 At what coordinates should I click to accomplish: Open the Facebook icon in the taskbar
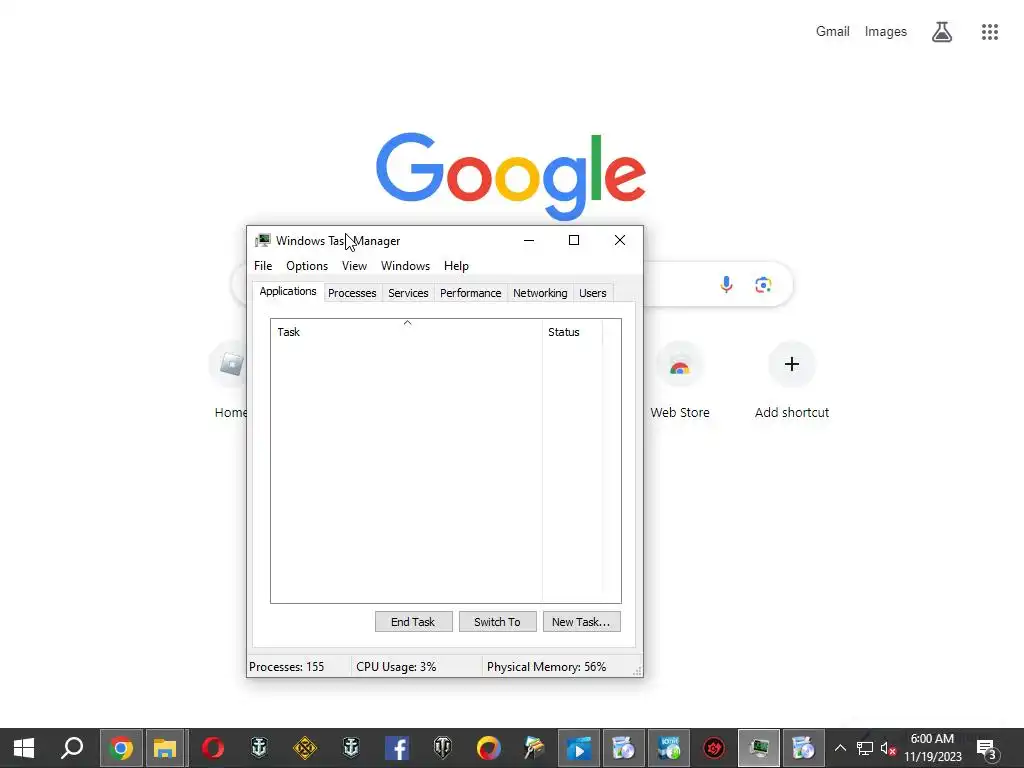tap(397, 748)
